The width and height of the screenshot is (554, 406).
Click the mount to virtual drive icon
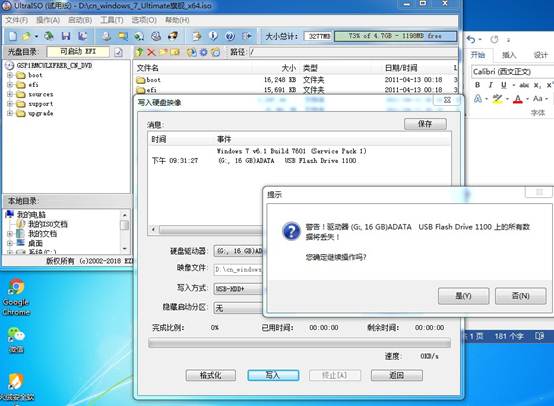pyautogui.click(x=156, y=36)
